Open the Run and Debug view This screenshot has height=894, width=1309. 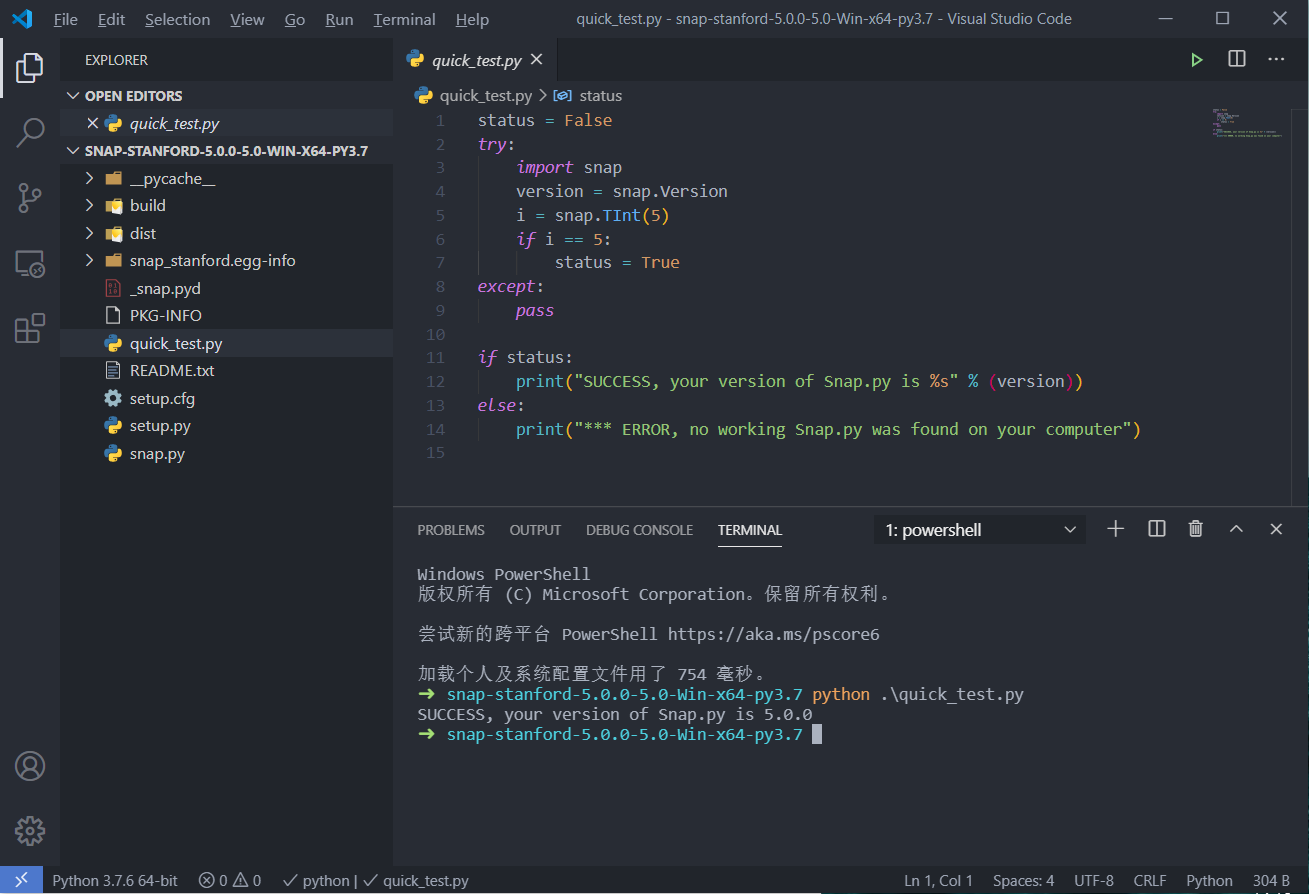tap(30, 264)
